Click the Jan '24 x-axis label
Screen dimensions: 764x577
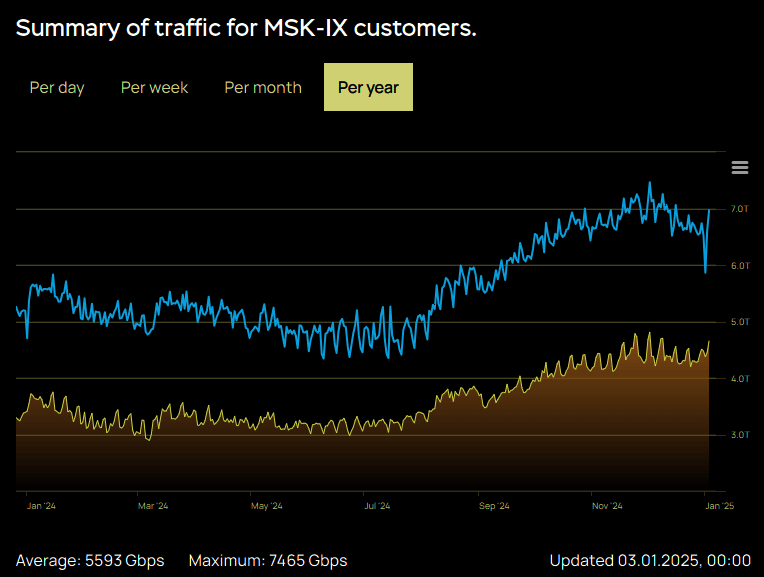(x=41, y=506)
